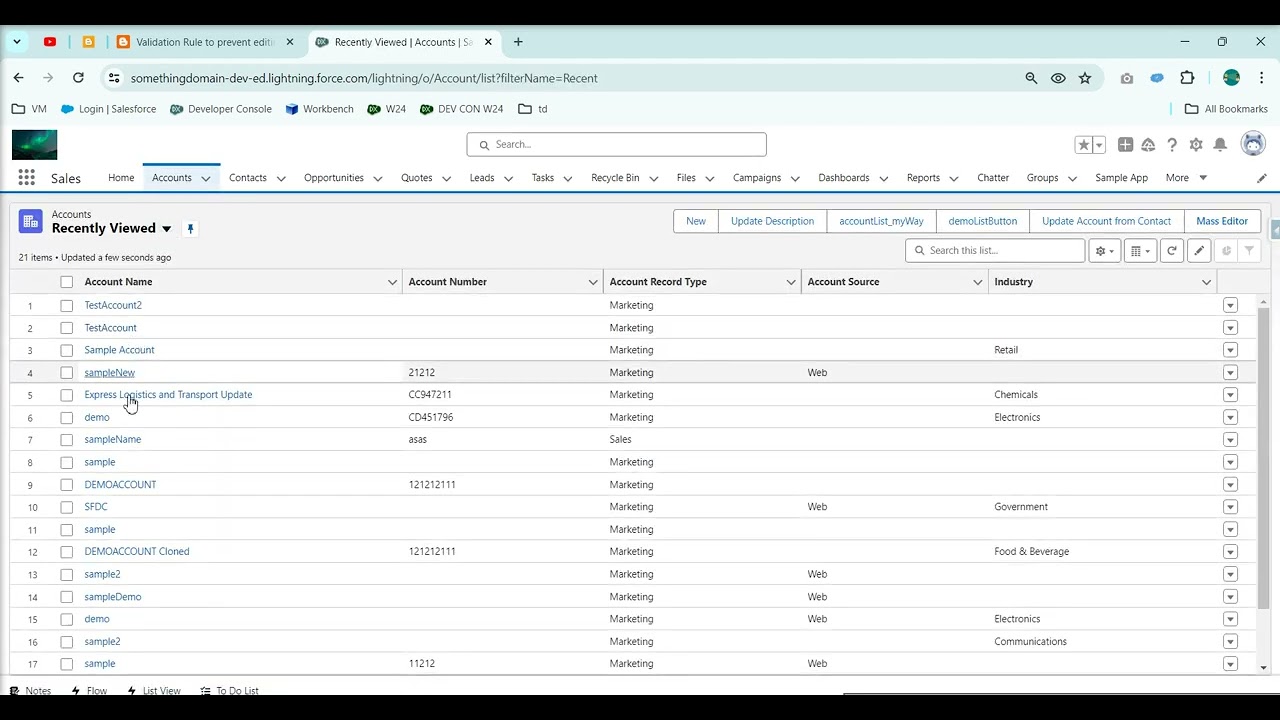Check the sampleNew row checkbox
Screen dimensions: 1280x720
click(x=66, y=373)
